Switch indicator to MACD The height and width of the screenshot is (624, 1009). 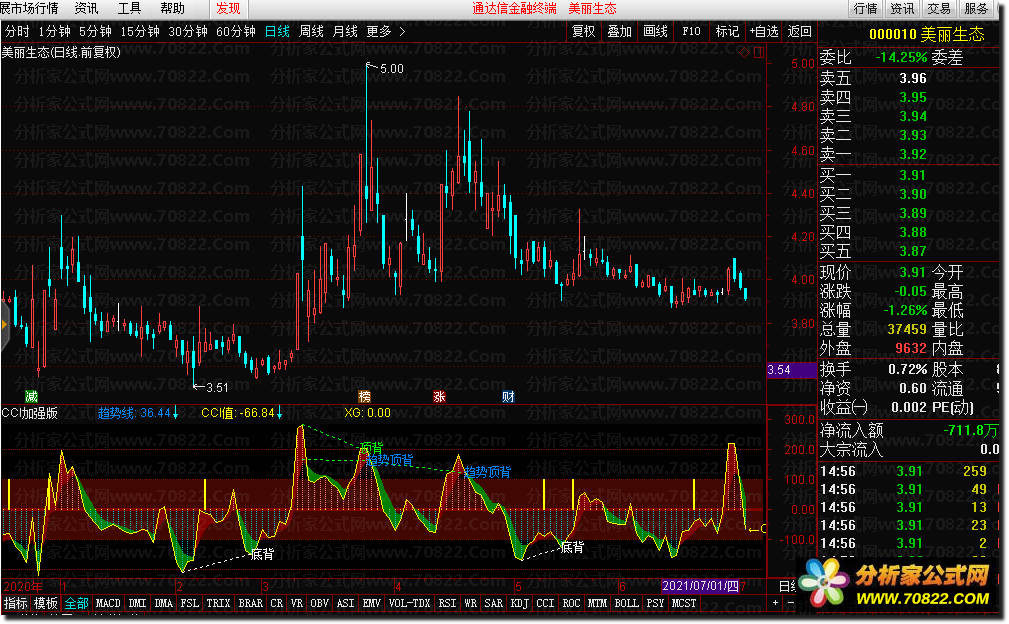click(108, 603)
